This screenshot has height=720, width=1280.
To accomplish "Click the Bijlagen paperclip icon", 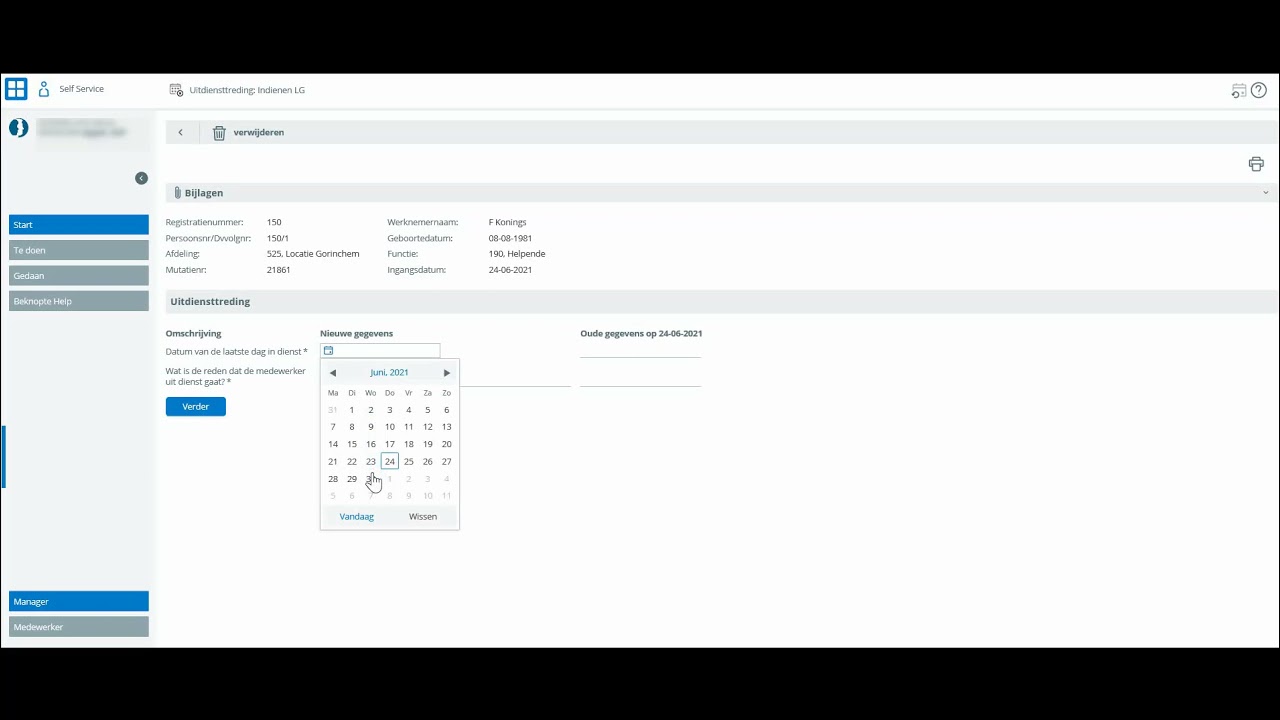I will 177,192.
